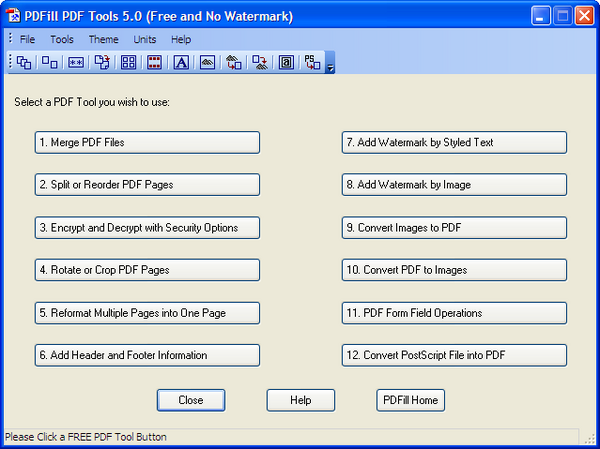Open the Theme menu
Screen dimensions: 600x449
[103, 40]
